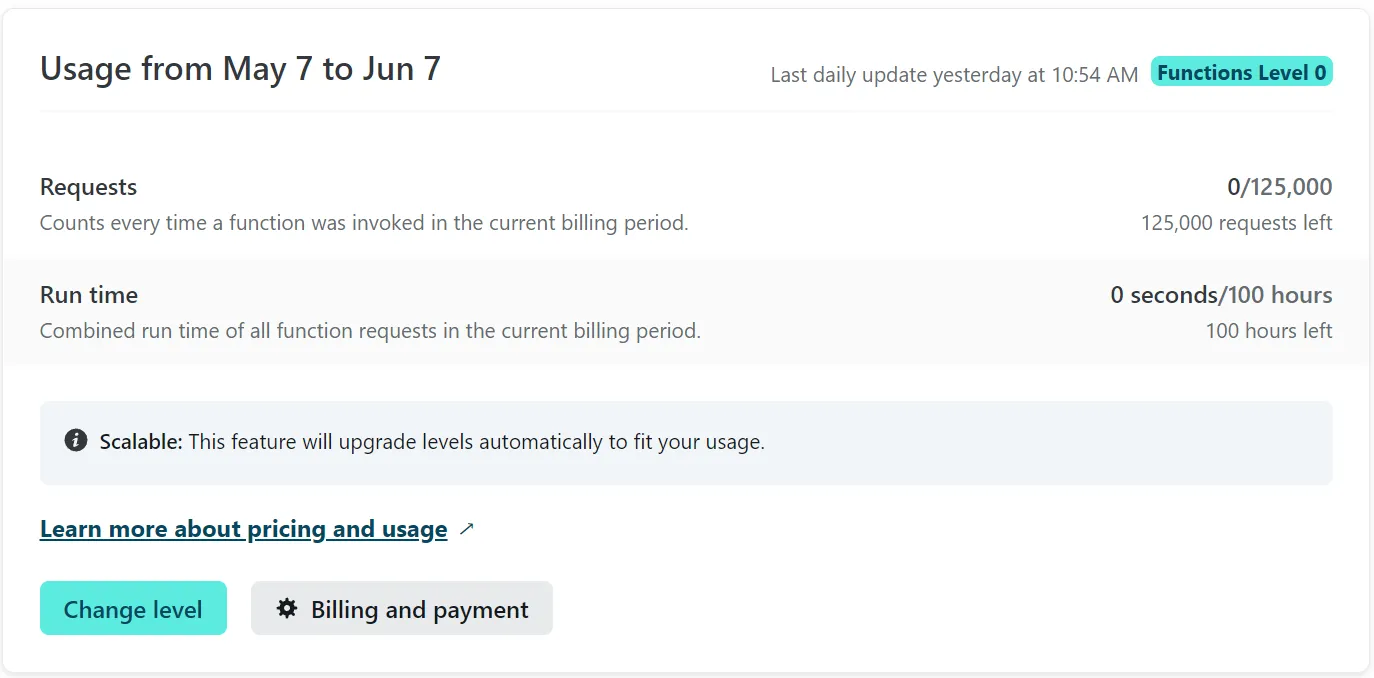Click the 0 seconds/100 hours value
This screenshot has height=678, width=1374.
point(1221,295)
